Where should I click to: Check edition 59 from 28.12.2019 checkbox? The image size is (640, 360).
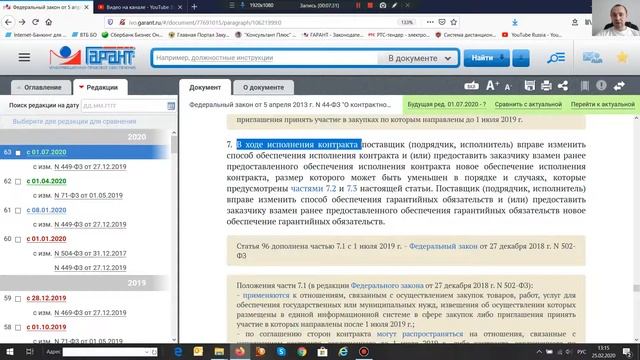(18, 299)
